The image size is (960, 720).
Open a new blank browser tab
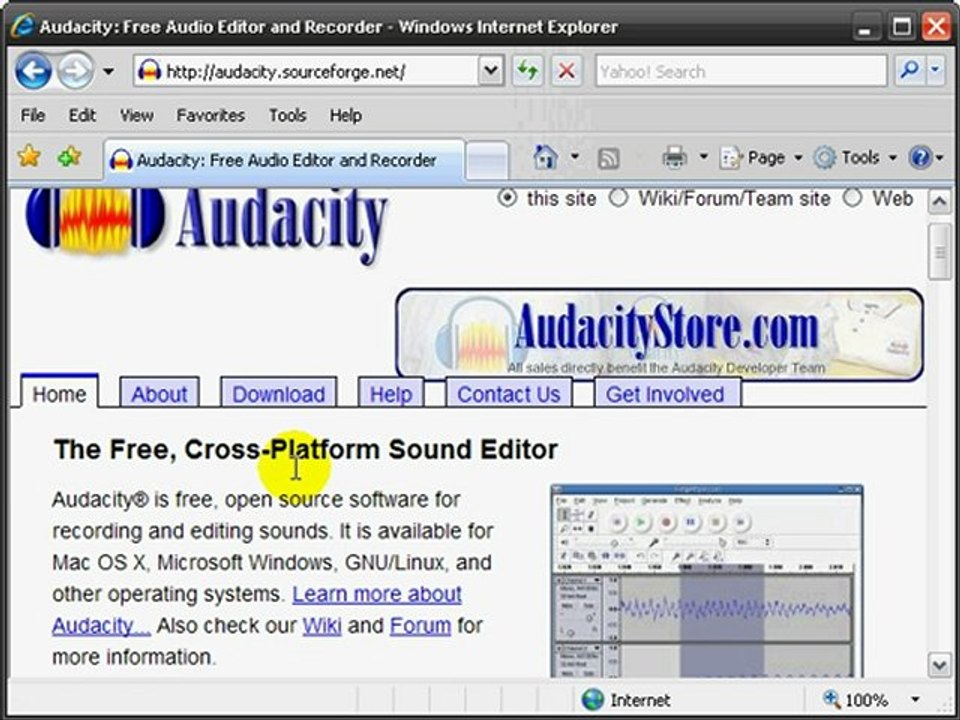(x=487, y=160)
